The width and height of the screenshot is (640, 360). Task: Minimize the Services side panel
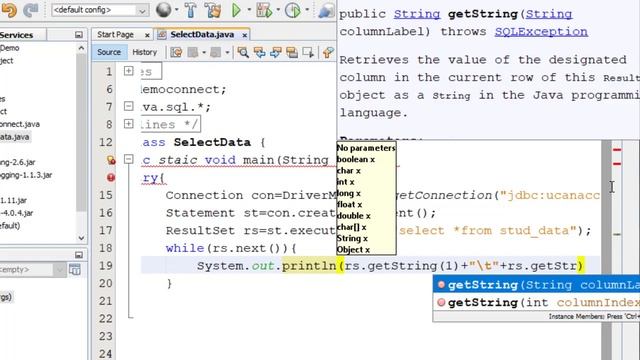point(79,35)
